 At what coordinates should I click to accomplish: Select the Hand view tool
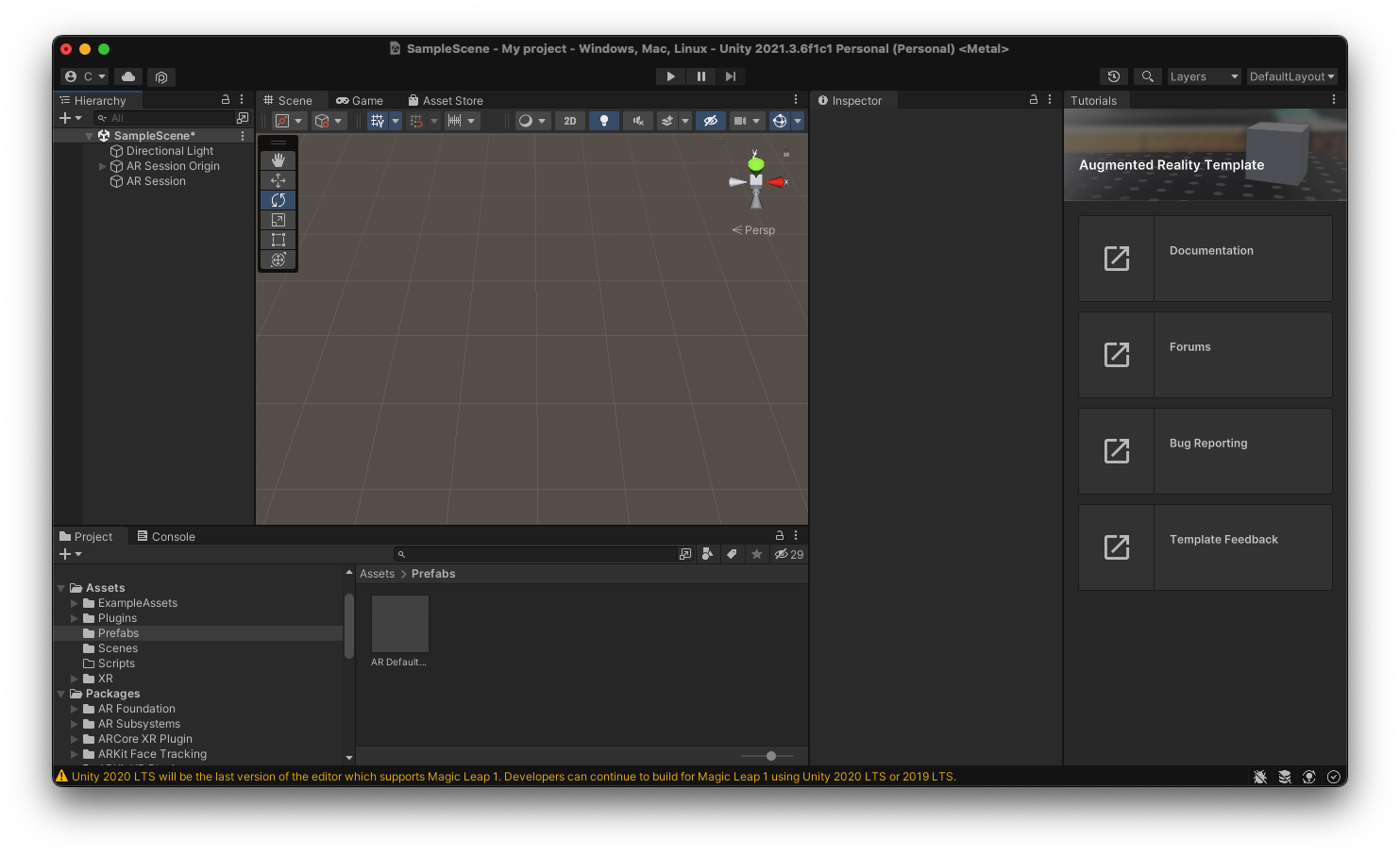point(278,160)
